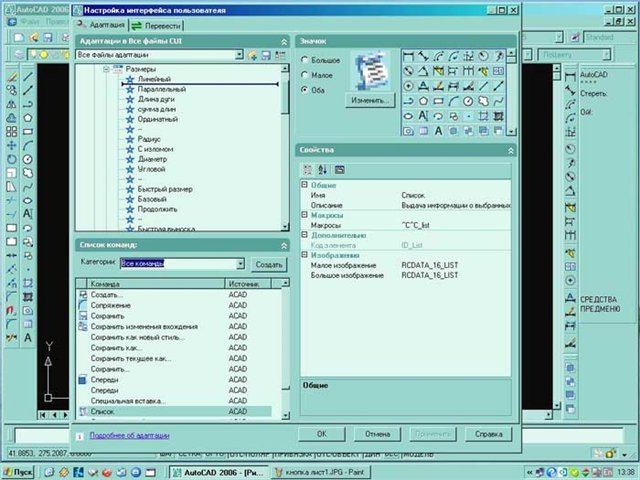Select the Оба icon size option
This screenshot has width=640, height=480.
tap(304, 90)
